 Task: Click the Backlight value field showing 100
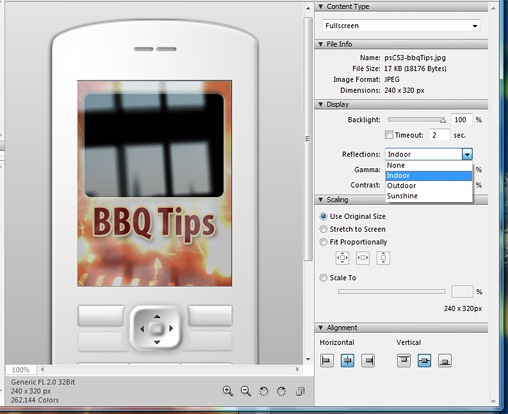coord(462,120)
